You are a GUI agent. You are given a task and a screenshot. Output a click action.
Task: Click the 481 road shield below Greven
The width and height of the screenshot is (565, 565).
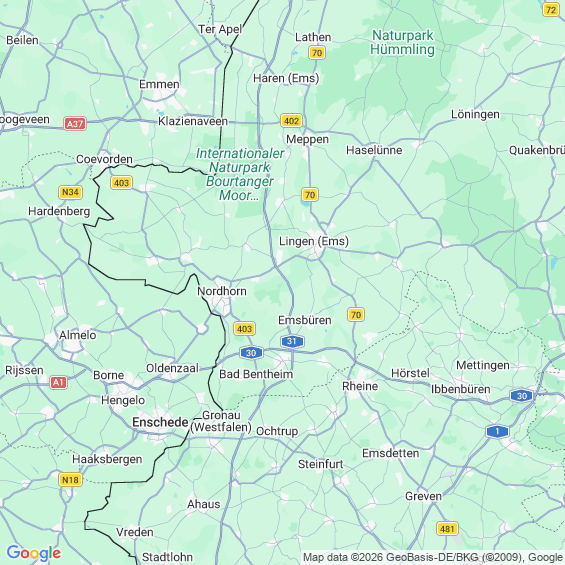(447, 529)
